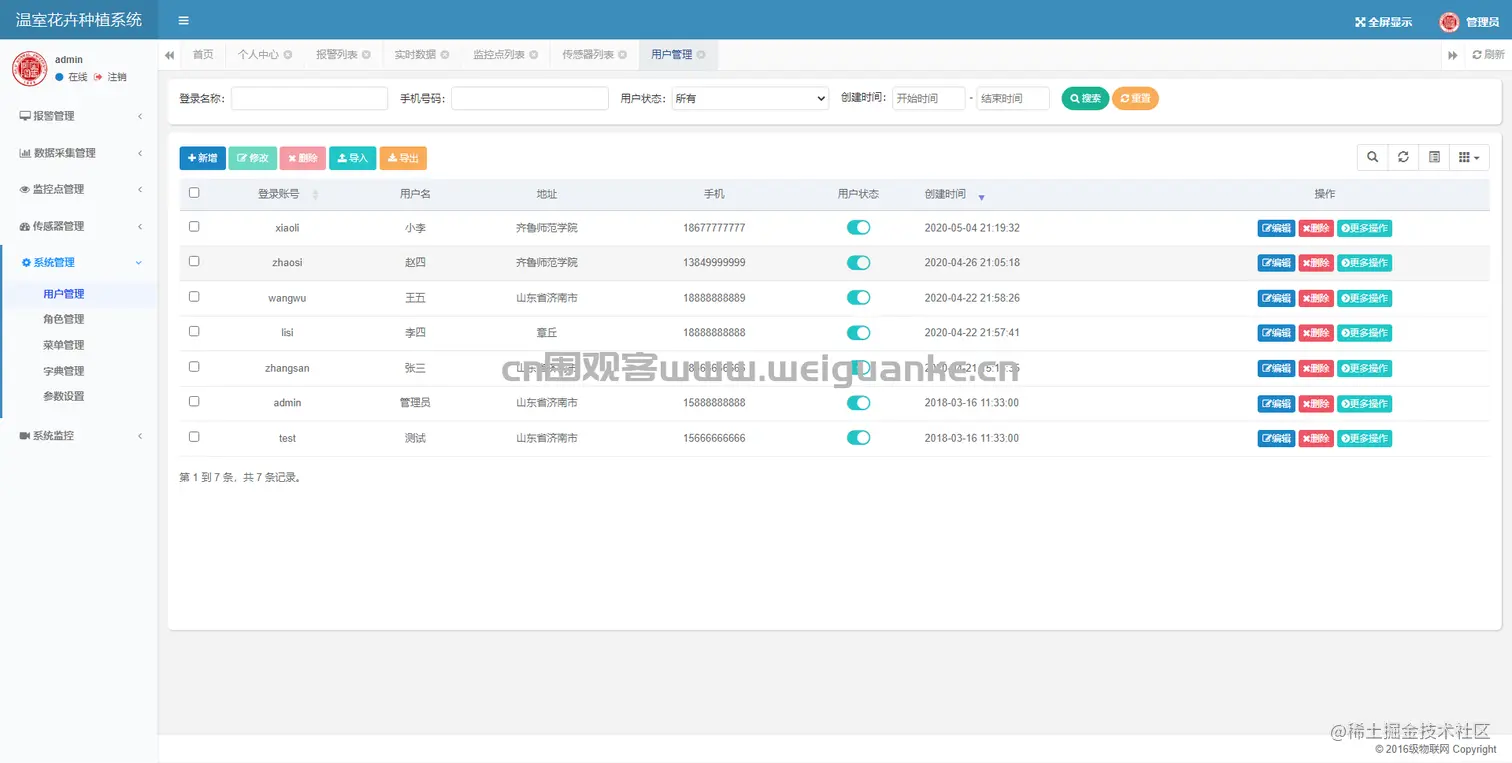
Task: Open 更多操作 for wangwu row
Action: click(x=1364, y=298)
